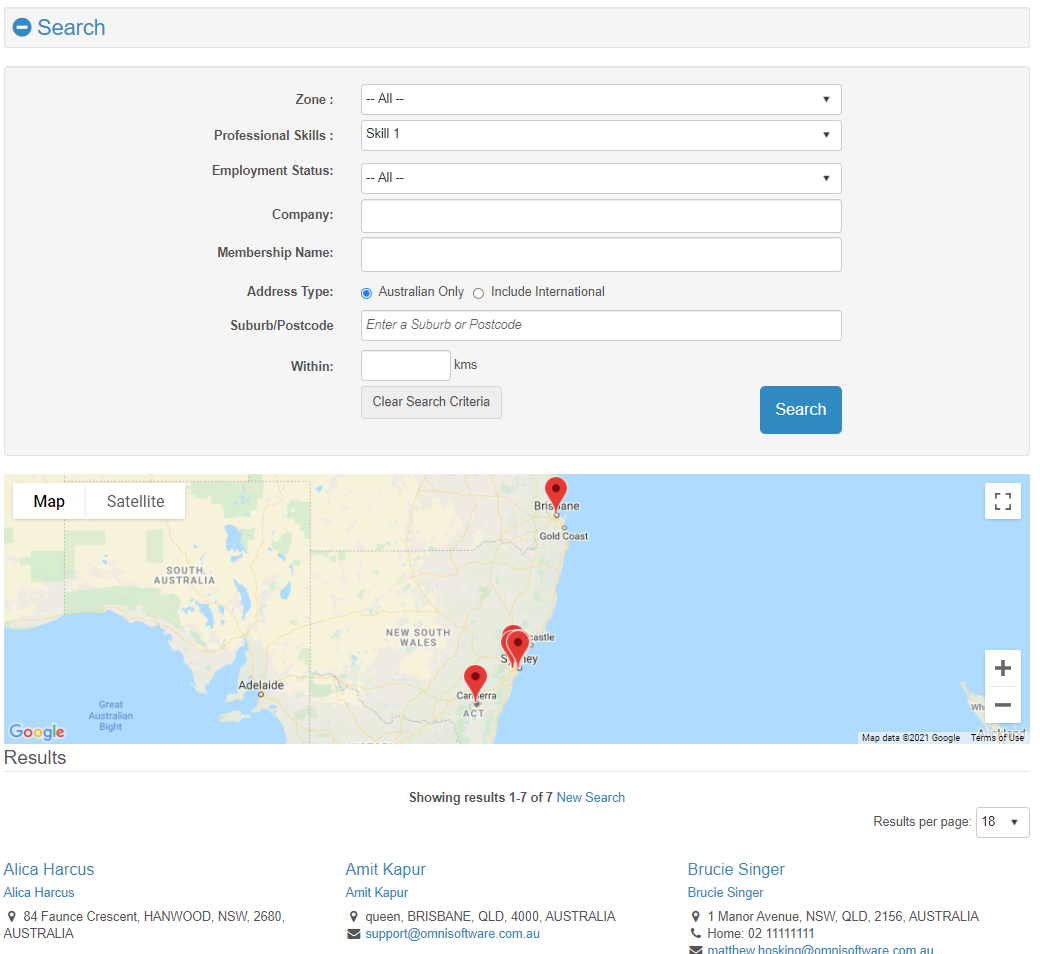Image resolution: width=1040 pixels, height=954 pixels.
Task: Enable Include International addresses
Action: 478,292
